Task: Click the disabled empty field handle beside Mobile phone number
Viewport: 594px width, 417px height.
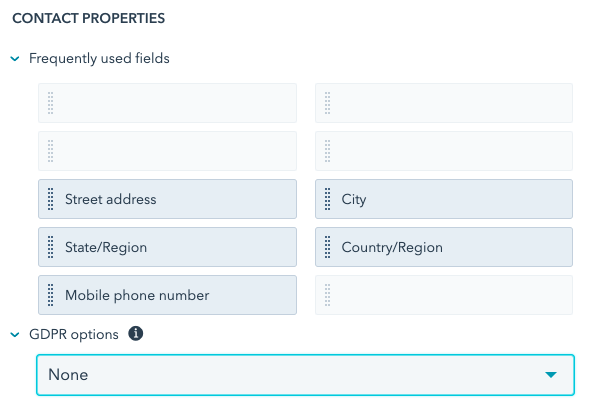Action: pos(328,295)
